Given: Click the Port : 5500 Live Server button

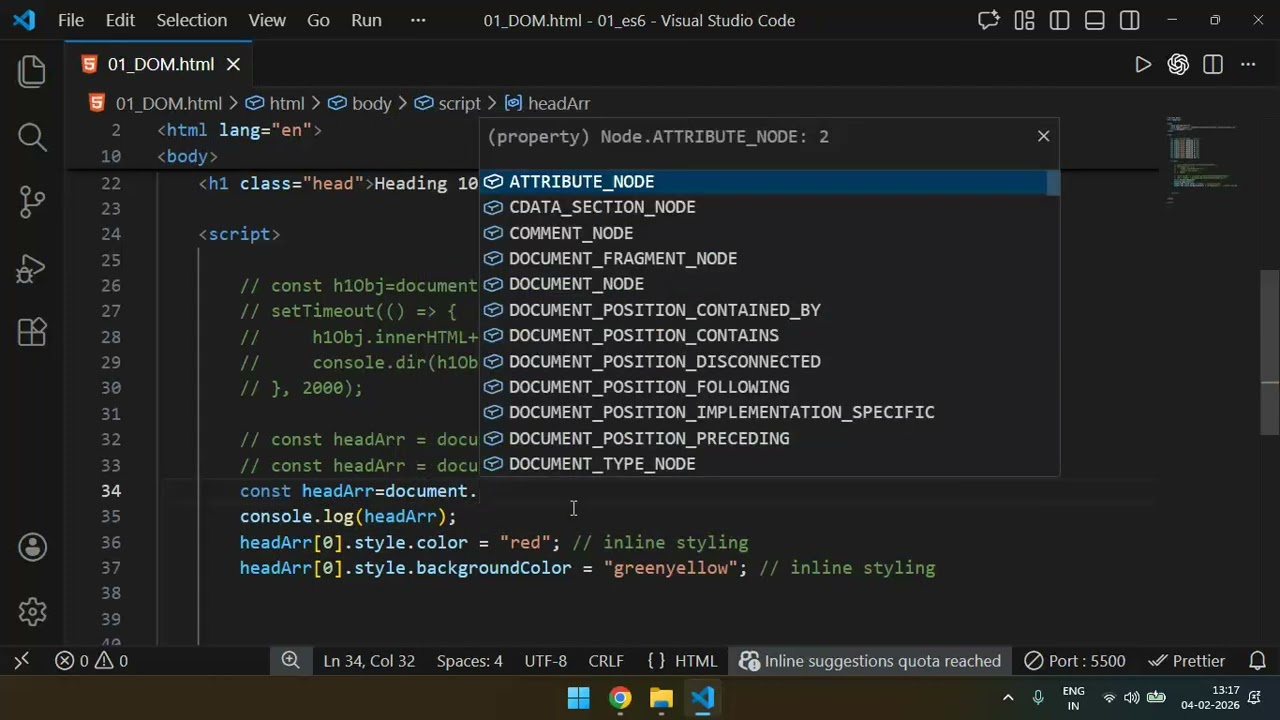Looking at the screenshot, I should pos(1075,661).
